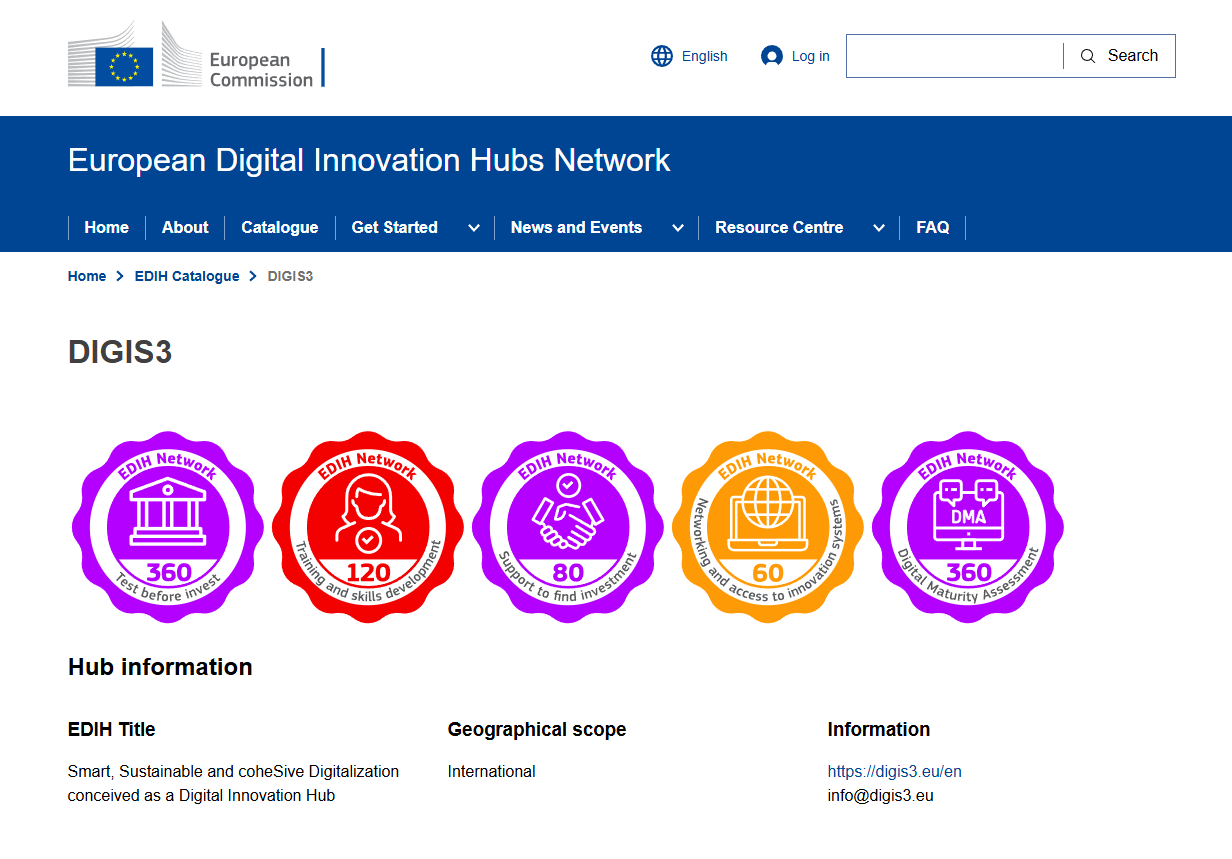Click the globe language icon
The image size is (1232, 859).
(x=662, y=56)
